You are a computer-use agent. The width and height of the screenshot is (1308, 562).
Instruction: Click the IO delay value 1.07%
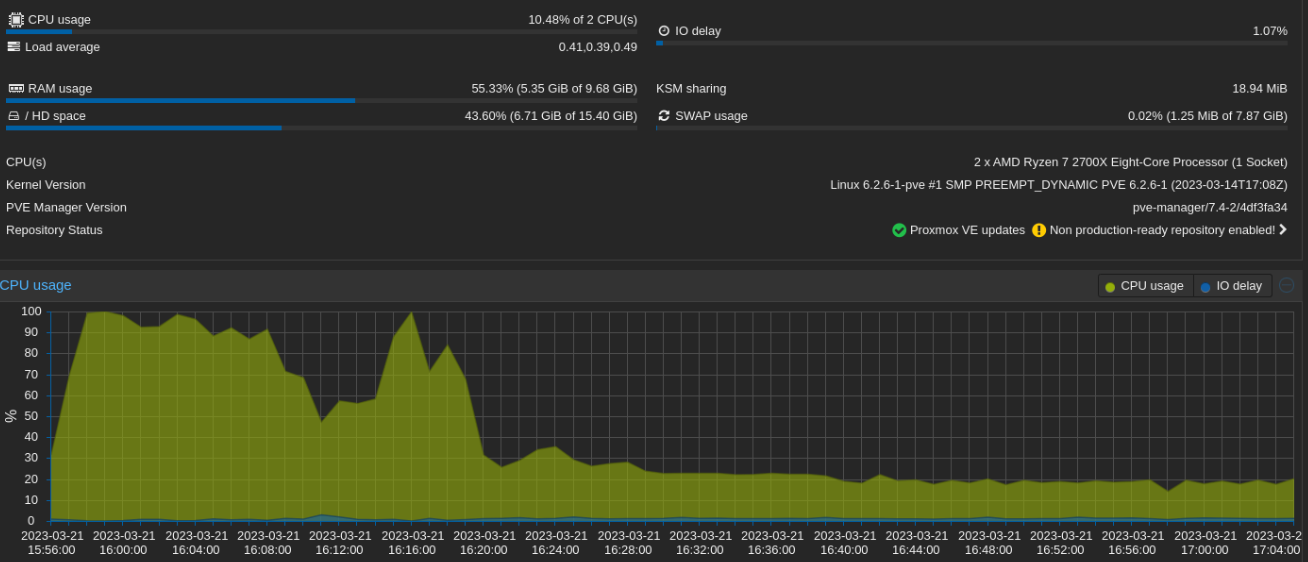point(1270,31)
